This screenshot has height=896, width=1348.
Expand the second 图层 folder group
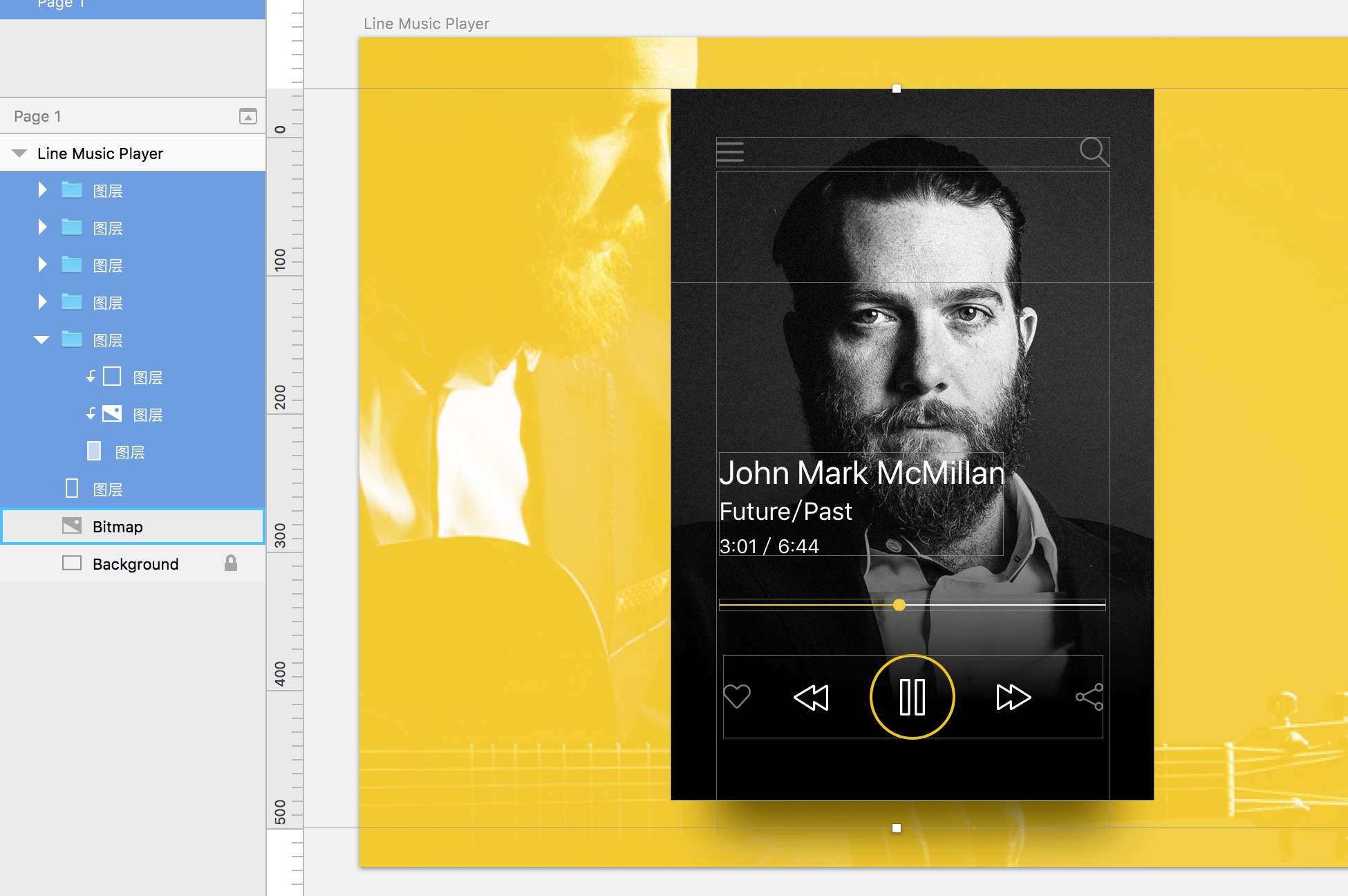43,227
